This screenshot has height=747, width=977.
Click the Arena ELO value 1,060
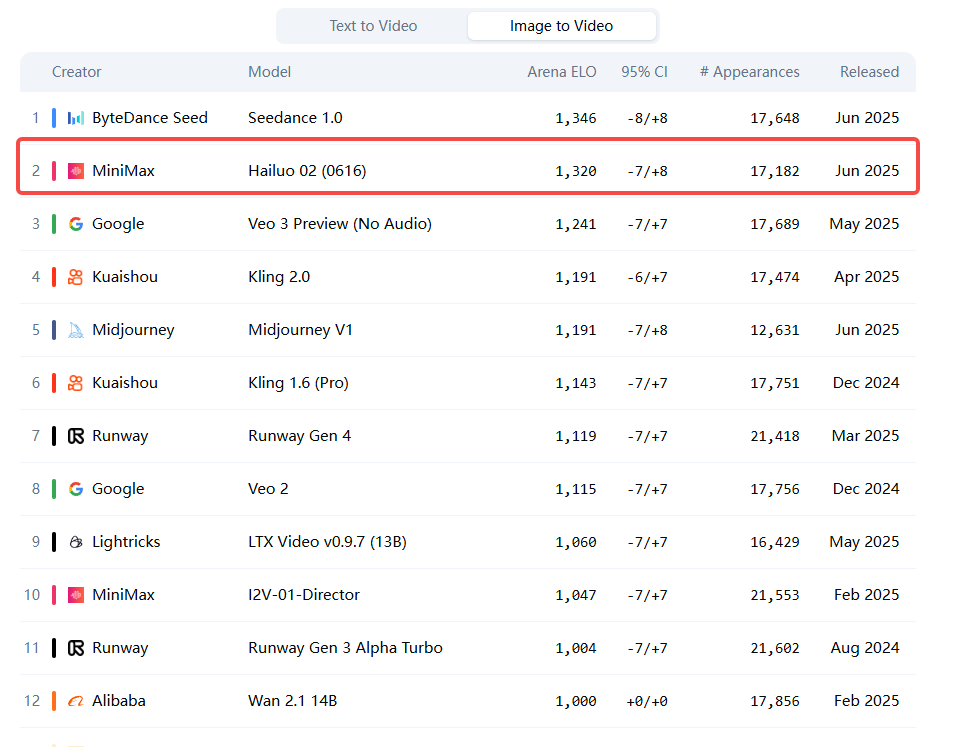click(576, 541)
